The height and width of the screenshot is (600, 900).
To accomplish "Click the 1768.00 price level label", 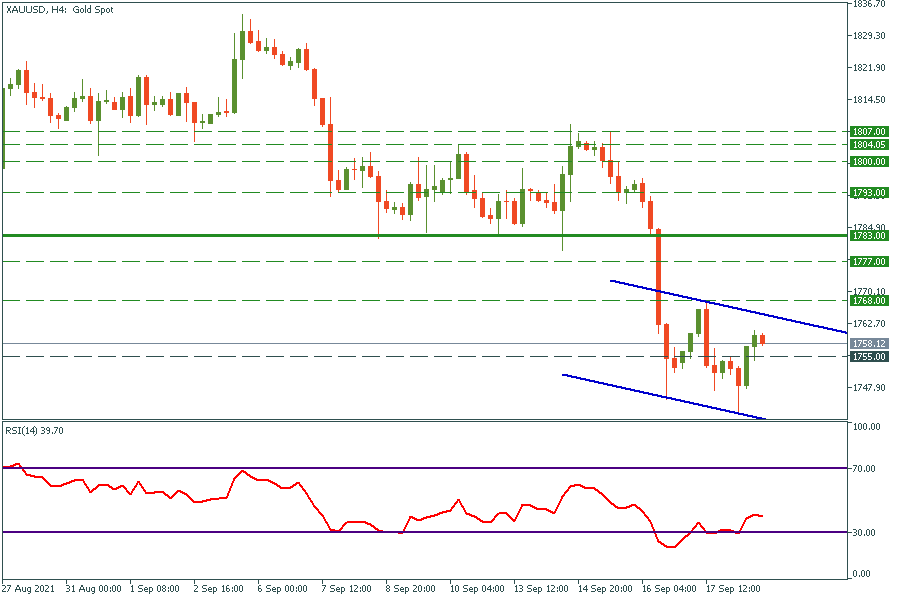I will tap(868, 300).
